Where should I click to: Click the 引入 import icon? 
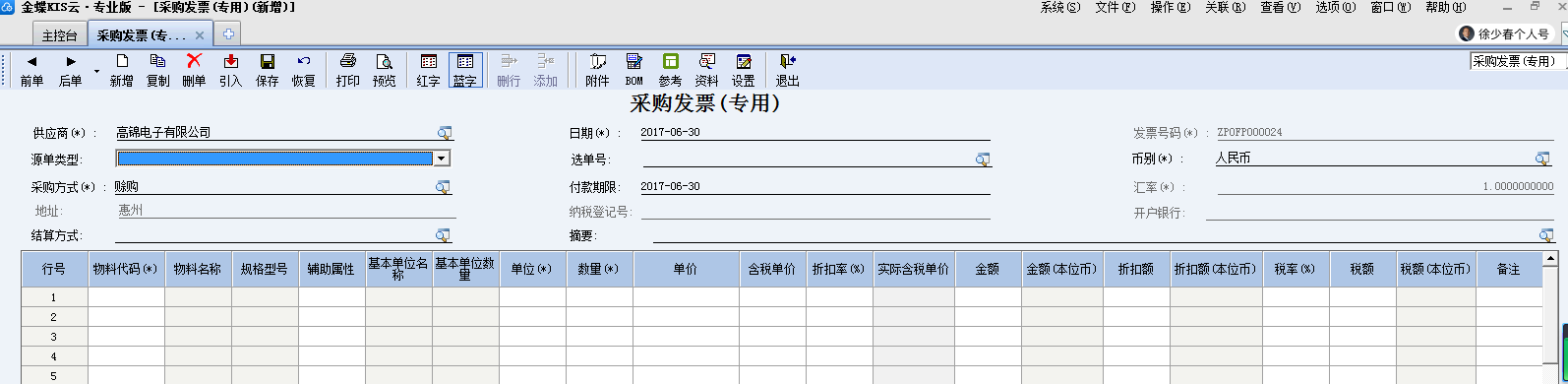[230, 70]
